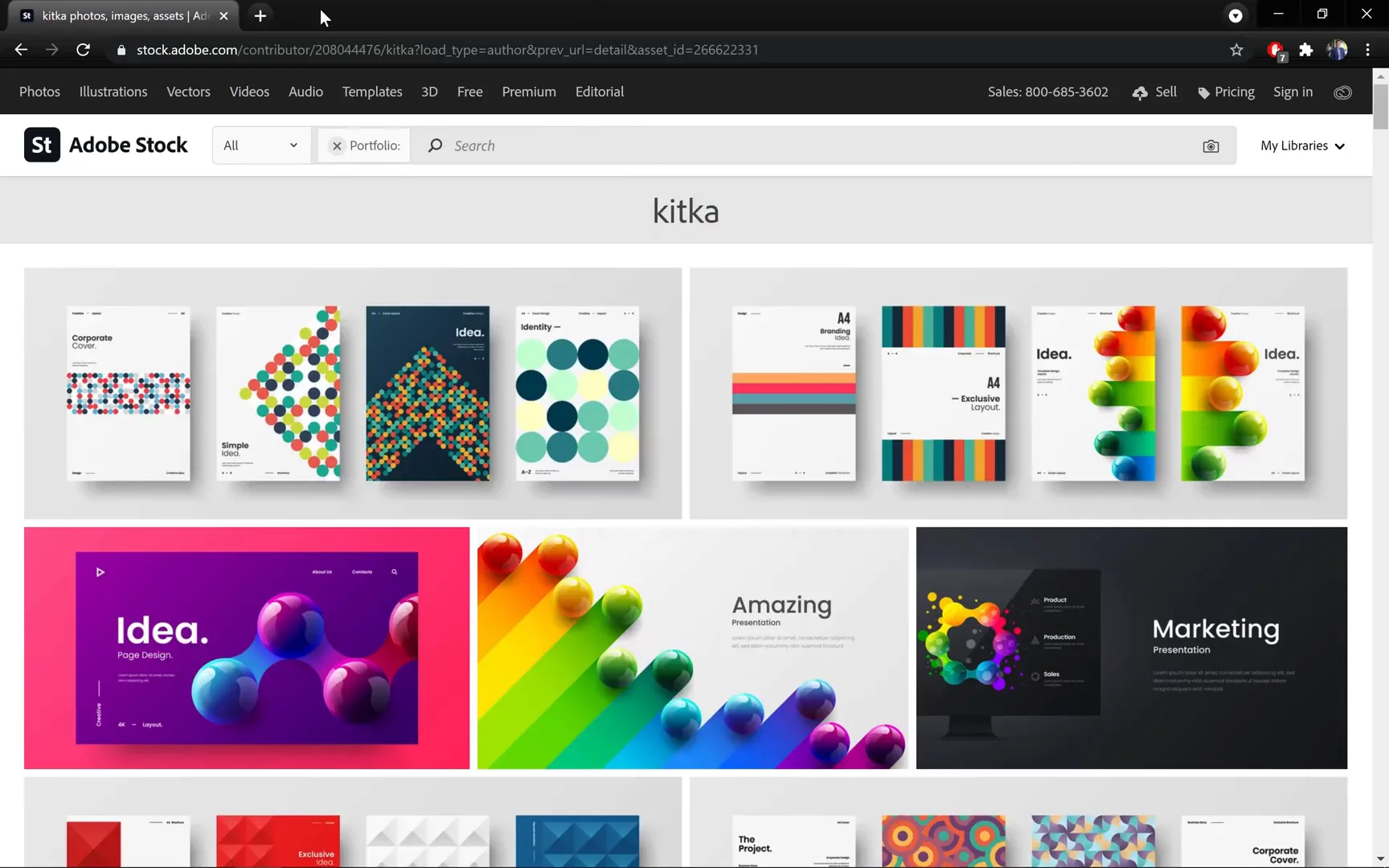Click the Pricing tag icon
This screenshot has height=868, width=1389.
(x=1203, y=92)
